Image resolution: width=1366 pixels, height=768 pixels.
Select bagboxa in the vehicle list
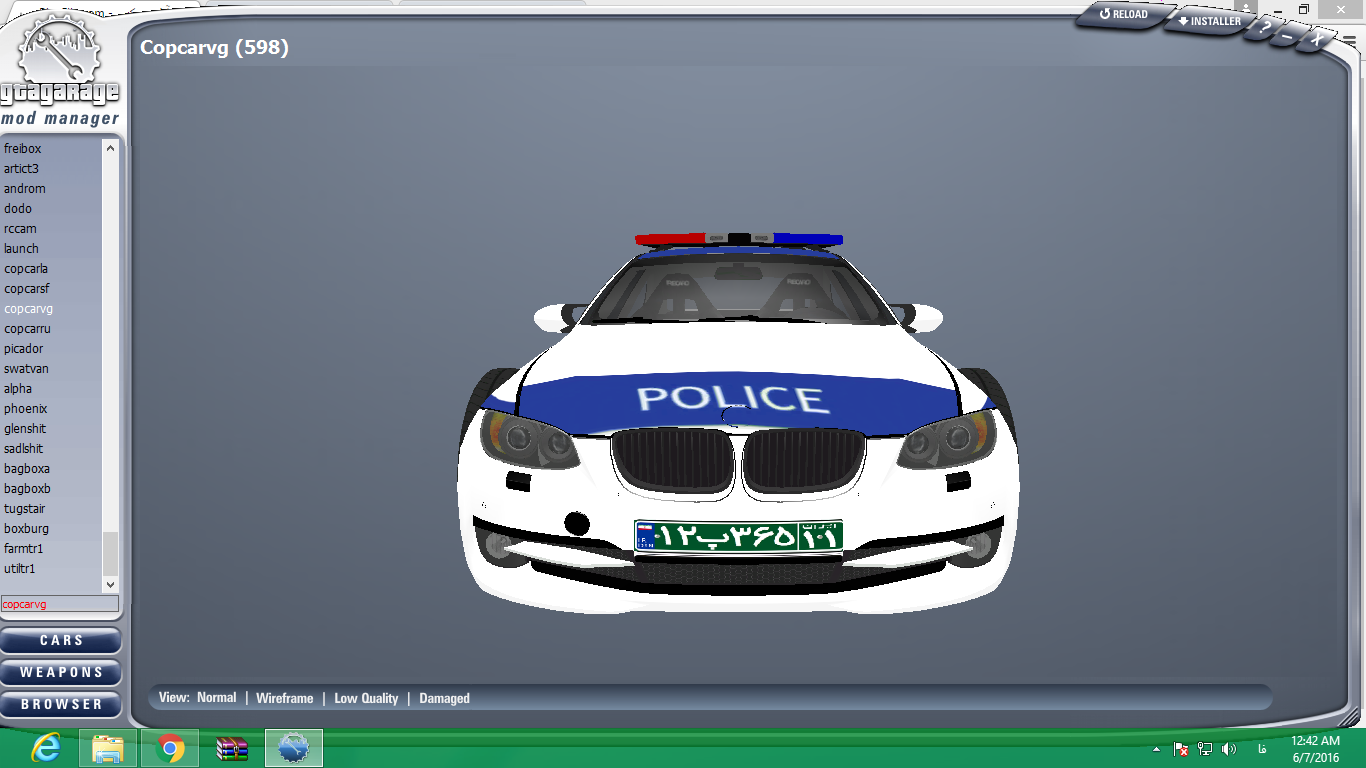point(51,469)
